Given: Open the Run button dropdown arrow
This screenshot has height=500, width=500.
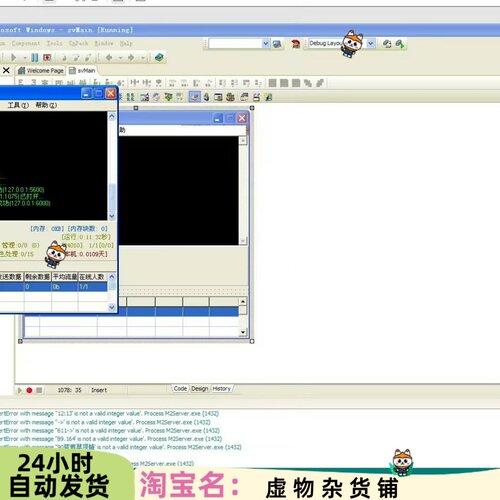Looking at the screenshot, I should click(x=25, y=58).
